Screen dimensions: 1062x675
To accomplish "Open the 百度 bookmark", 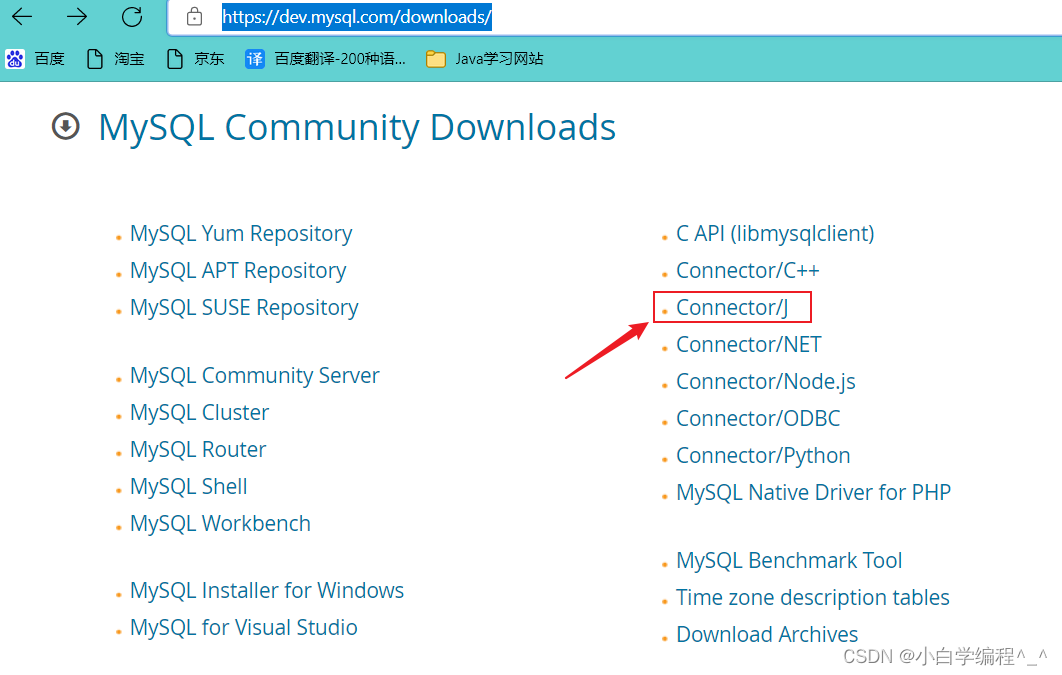I will [35, 59].
